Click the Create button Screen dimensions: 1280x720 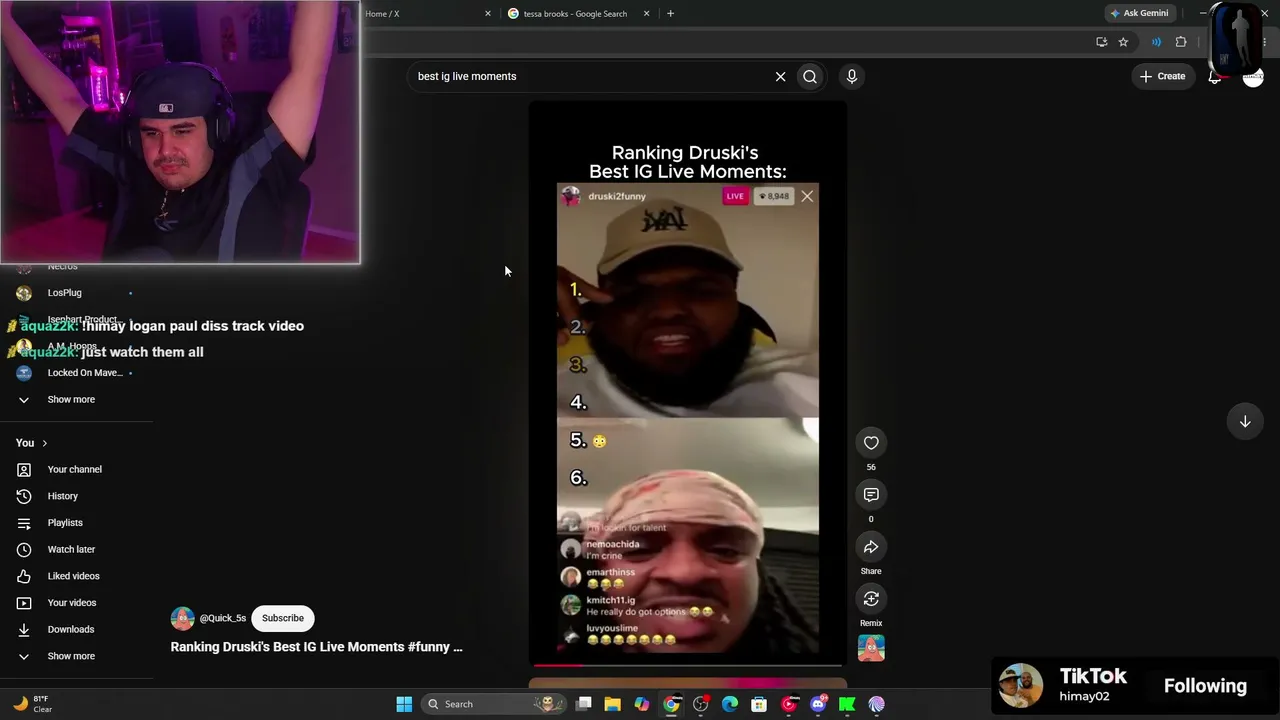(x=1162, y=76)
